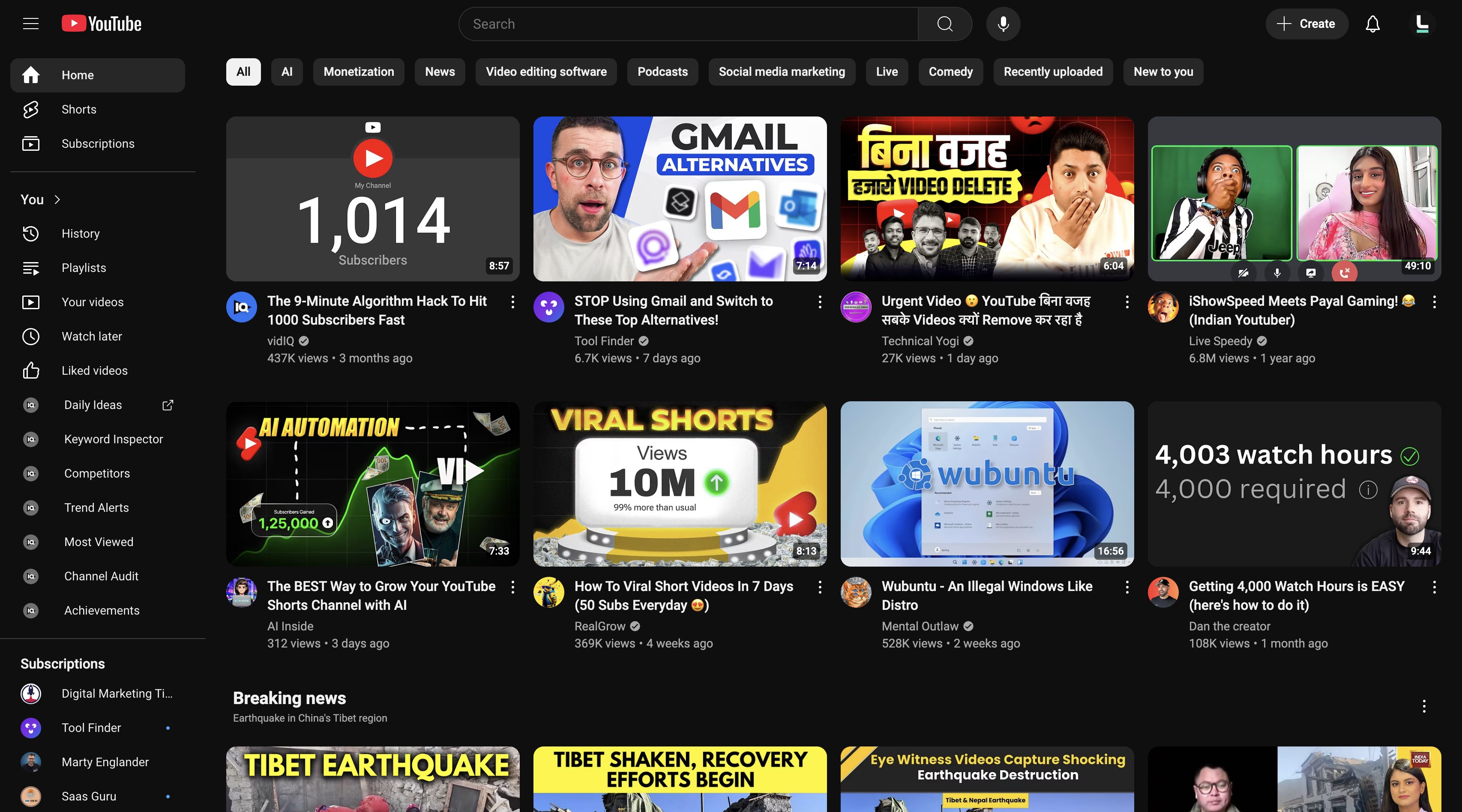Open options for the Gmail Alternatives video
This screenshot has height=812, width=1462.
pyautogui.click(x=820, y=302)
